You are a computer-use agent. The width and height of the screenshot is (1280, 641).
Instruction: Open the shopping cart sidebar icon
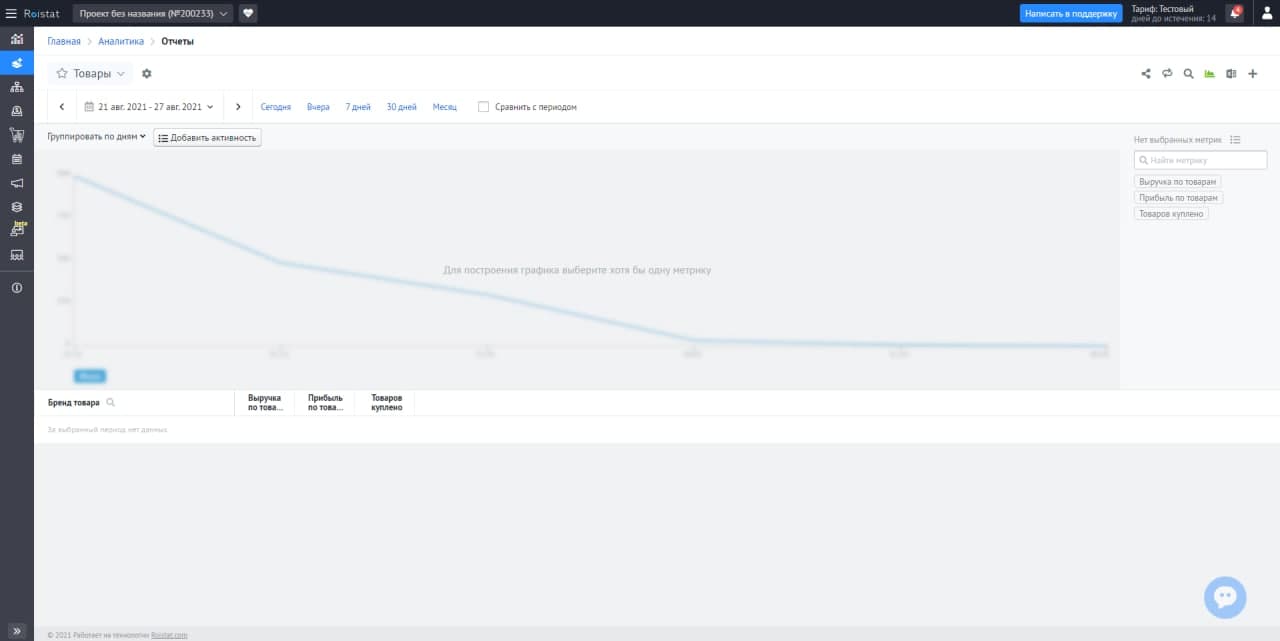pyautogui.click(x=17, y=135)
